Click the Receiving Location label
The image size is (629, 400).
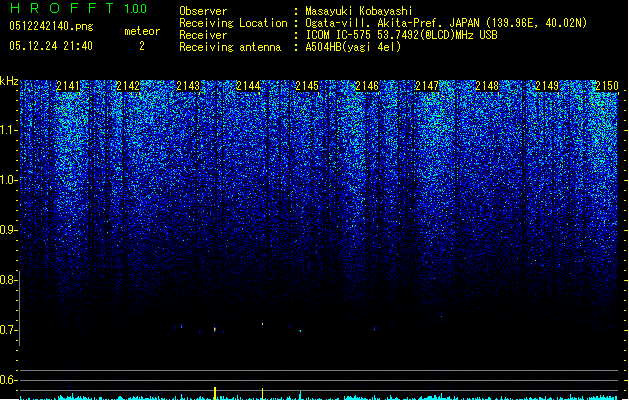tap(233, 23)
